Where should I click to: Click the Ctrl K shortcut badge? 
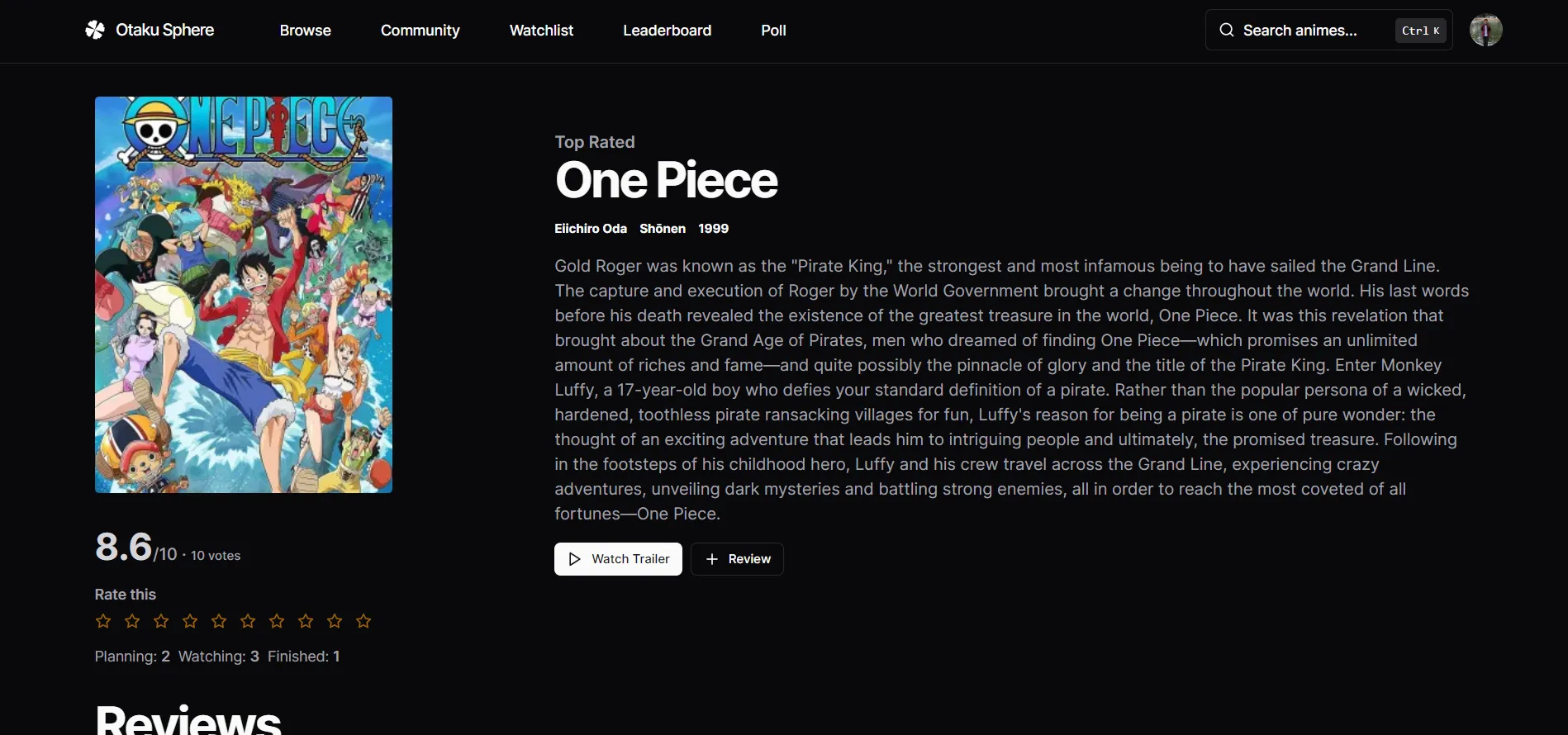point(1420,31)
